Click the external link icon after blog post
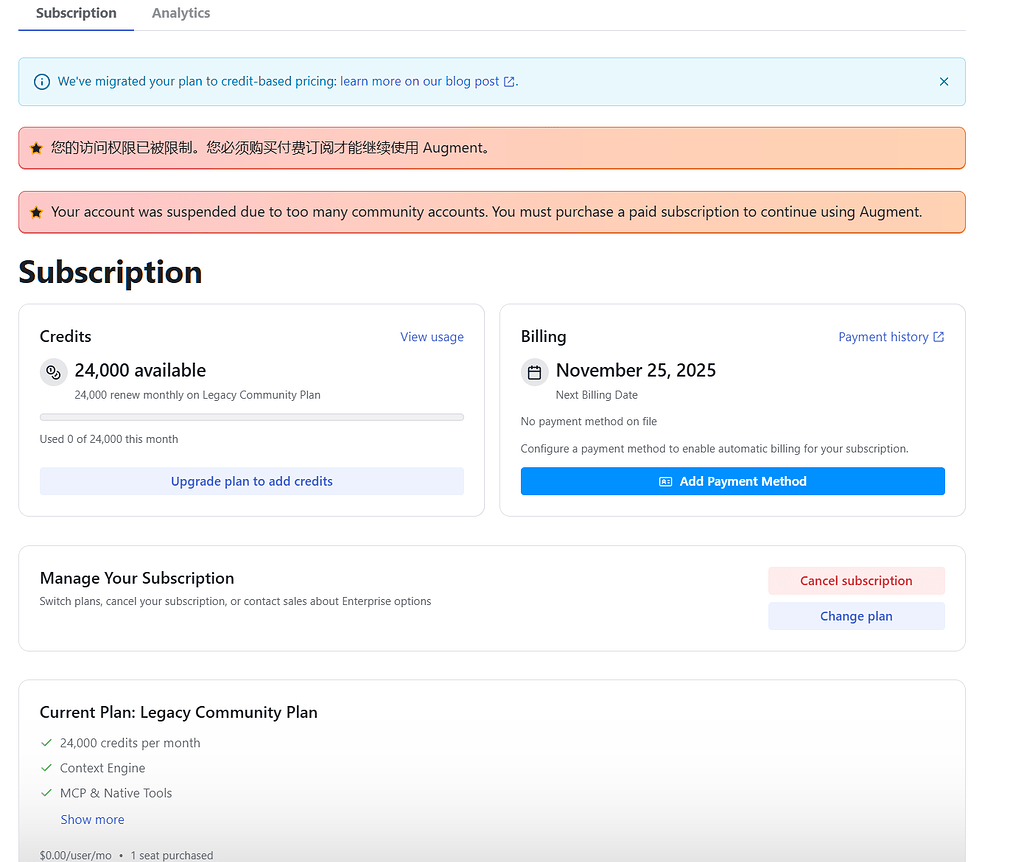The width and height of the screenshot is (1024, 862). (509, 82)
